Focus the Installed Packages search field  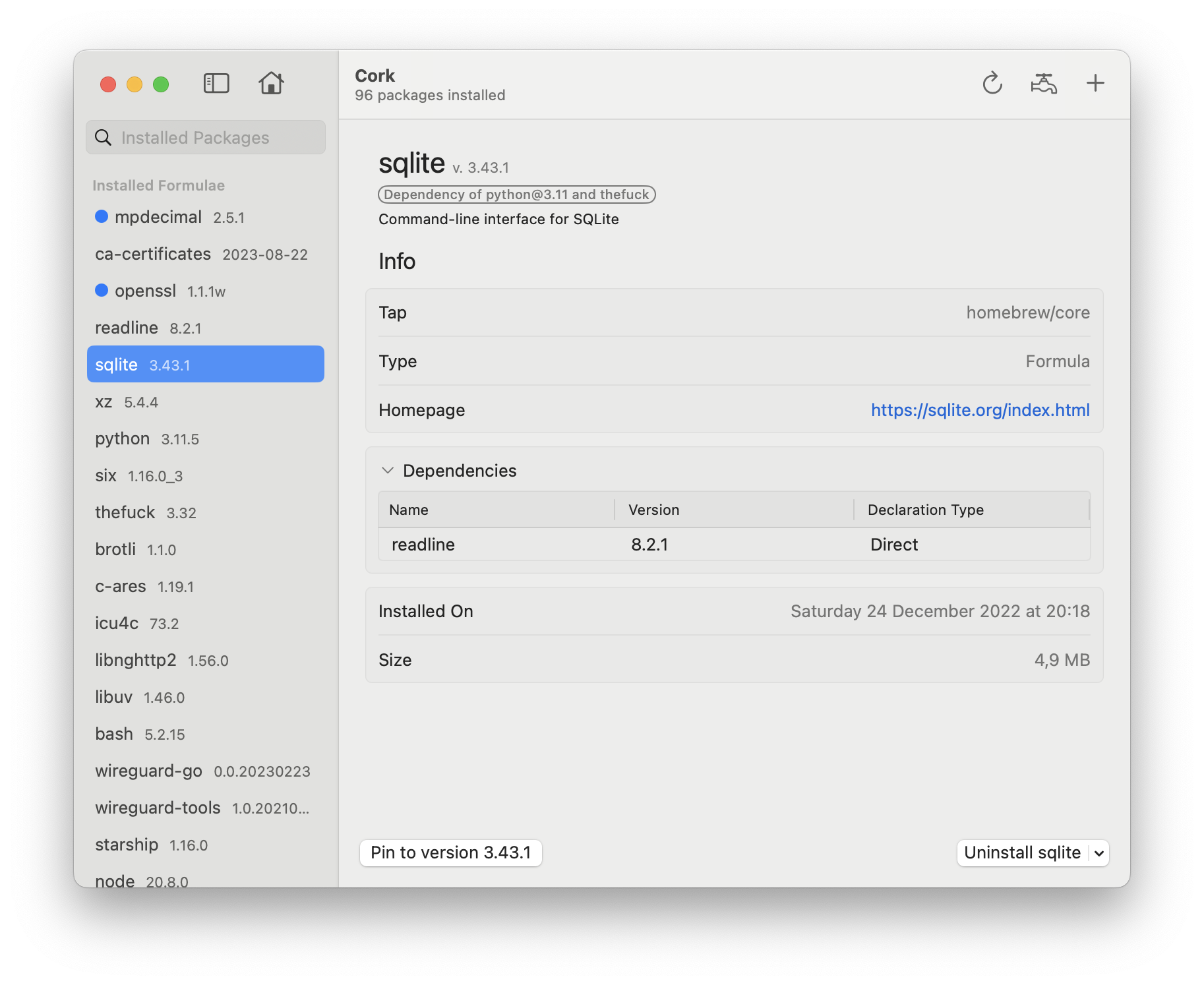[x=206, y=137]
